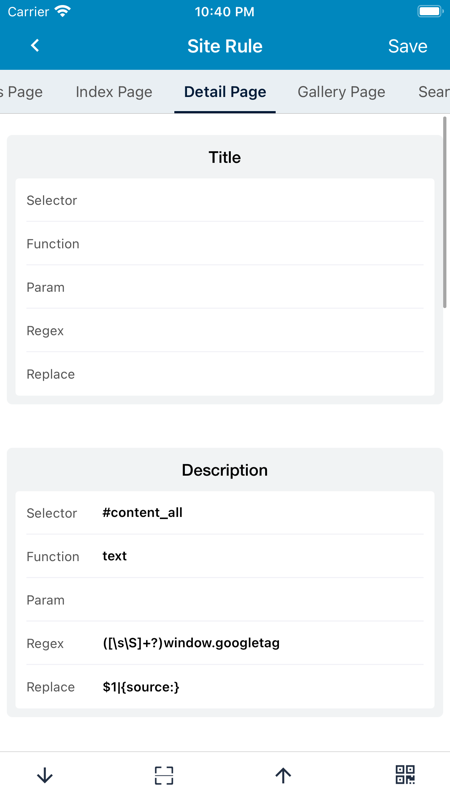
Task: Edit the Title Function field
Action: point(225,243)
